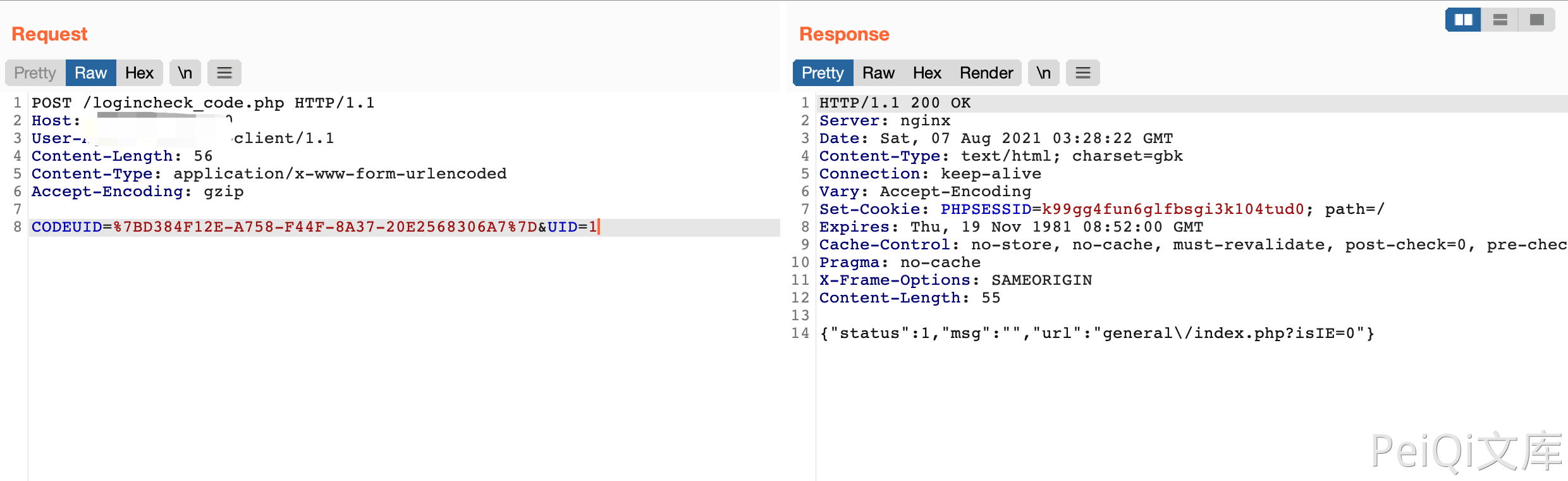Switch to side-by-side layout view
This screenshot has height=481, width=1568.
pyautogui.click(x=1463, y=20)
